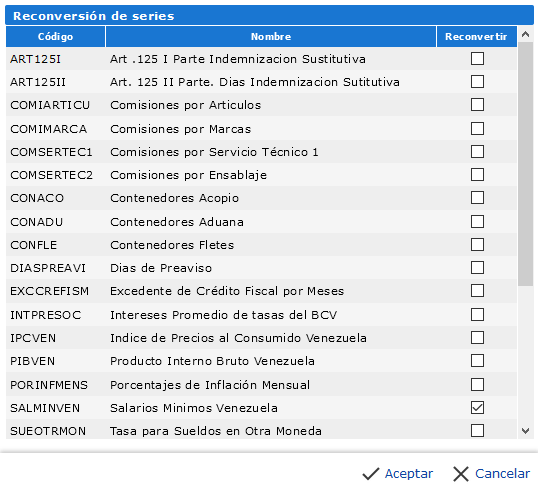The height and width of the screenshot is (494, 538).
Task: Toggle Reconvertir for DIASPREAVI
Action: [x=477, y=268]
